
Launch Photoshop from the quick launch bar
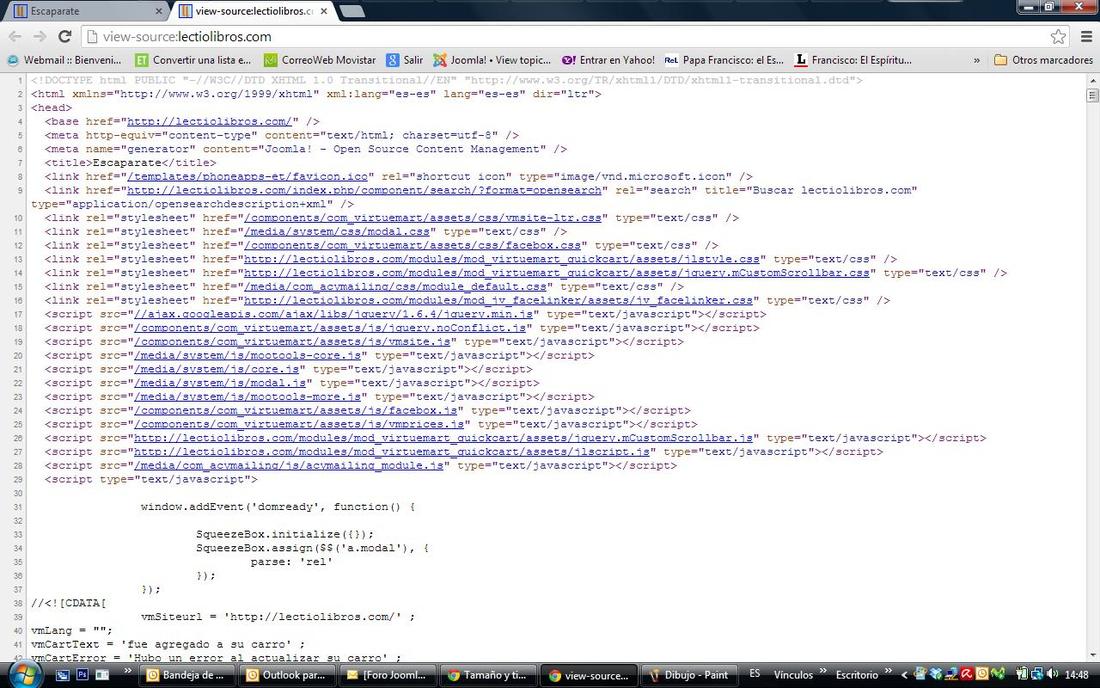[82, 675]
